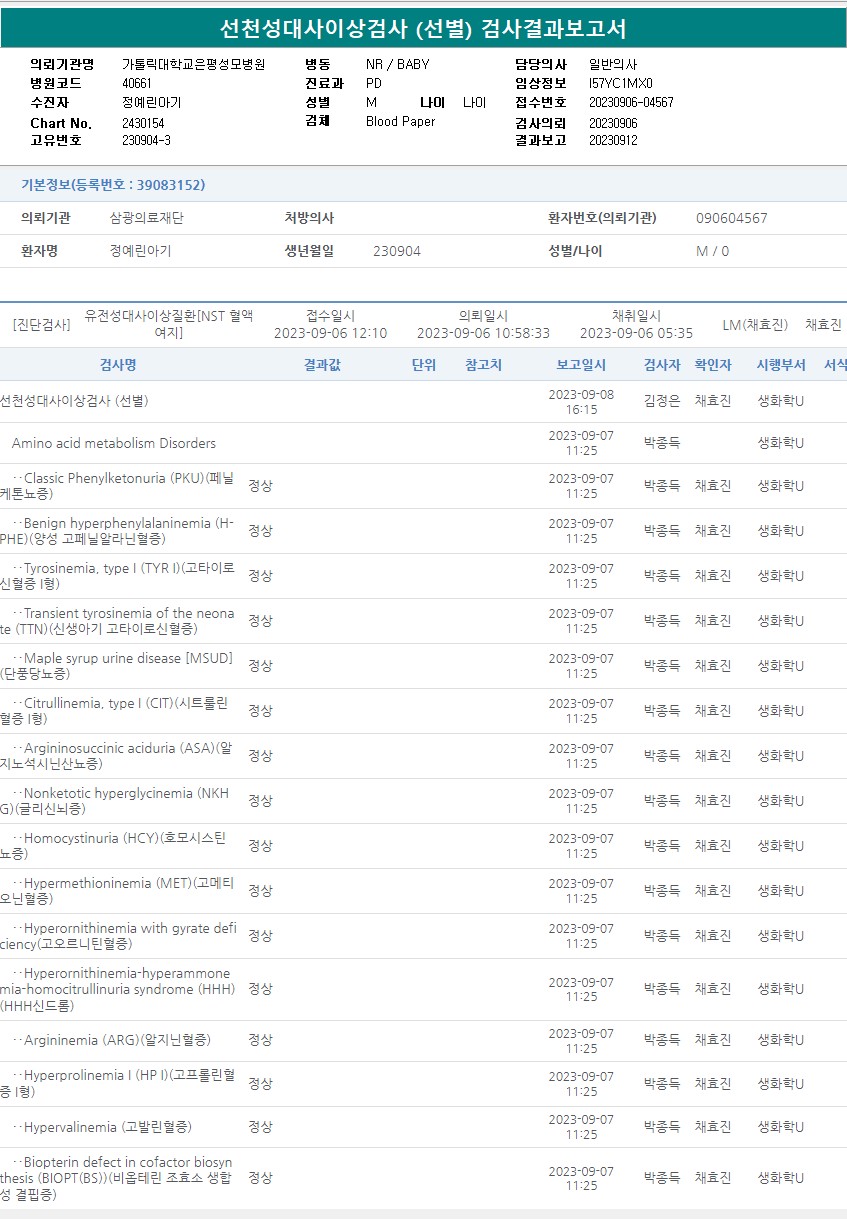Image resolution: width=847 pixels, height=1219 pixels.
Task: Click the 환자번호 value 090604567
Action: pos(731,218)
